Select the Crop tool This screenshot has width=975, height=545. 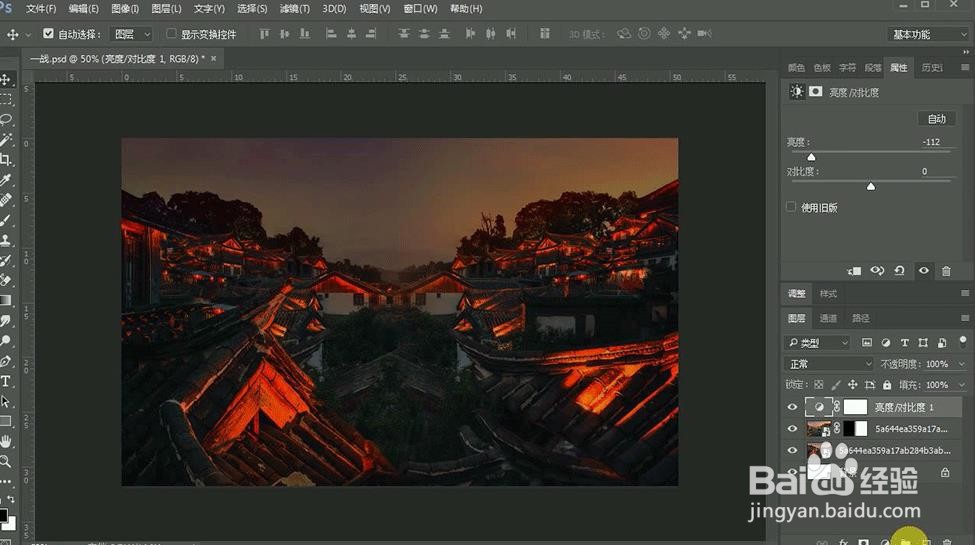(6, 160)
